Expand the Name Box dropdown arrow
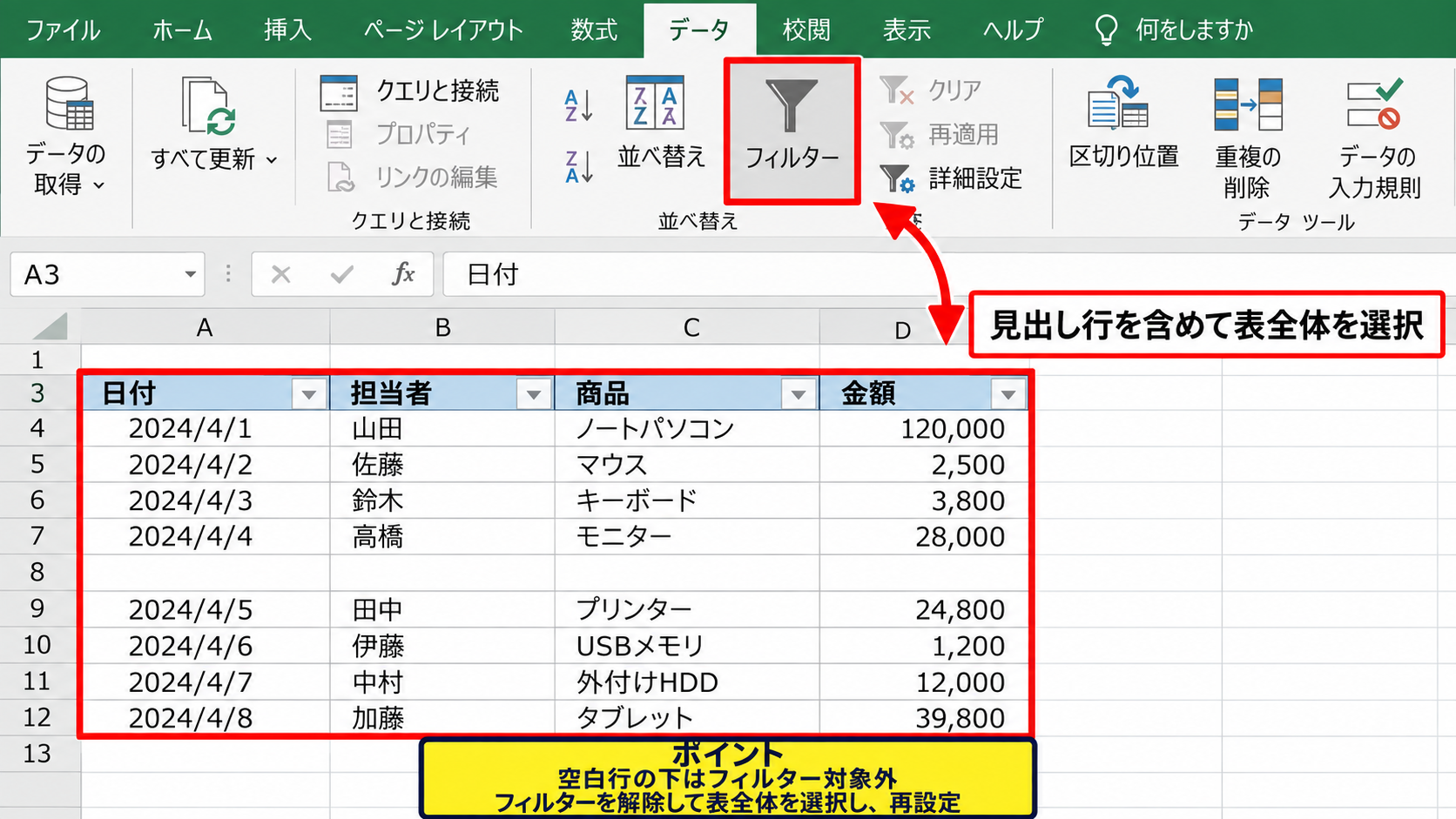Image resolution: width=1456 pixels, height=819 pixels. pyautogui.click(x=190, y=275)
